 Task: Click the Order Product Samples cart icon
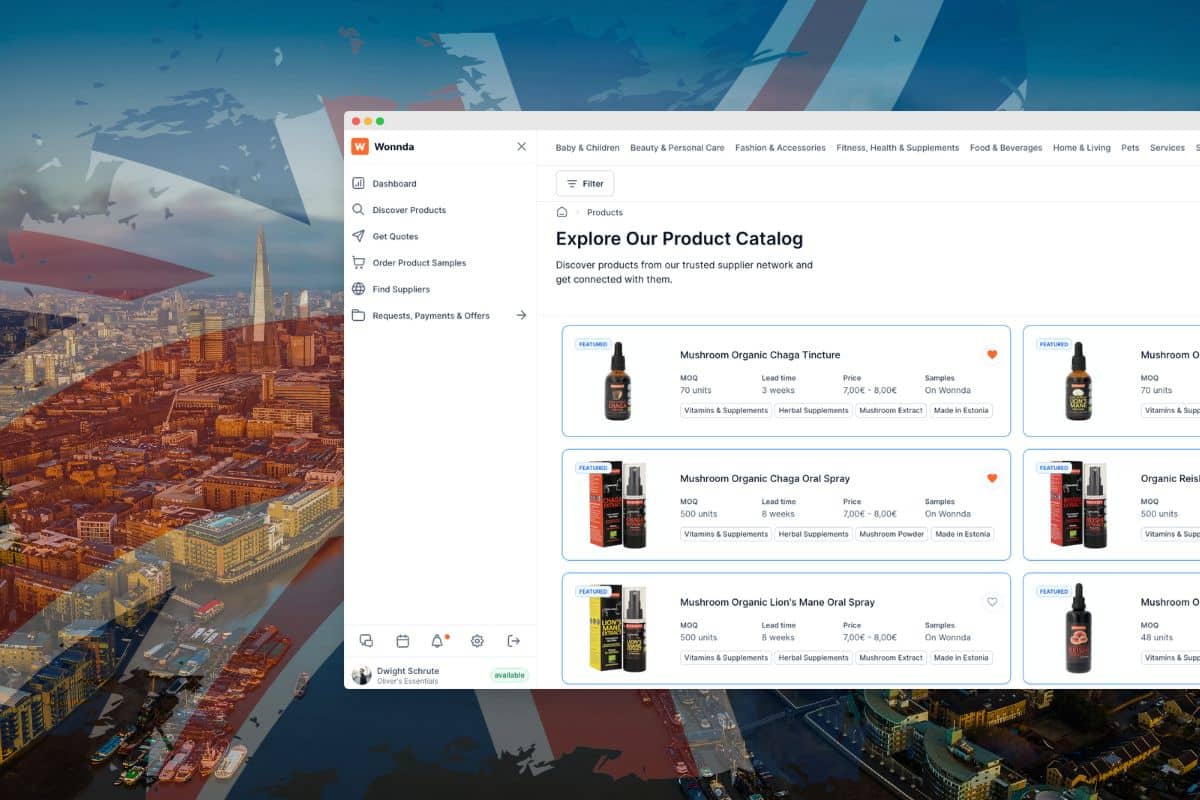358,263
